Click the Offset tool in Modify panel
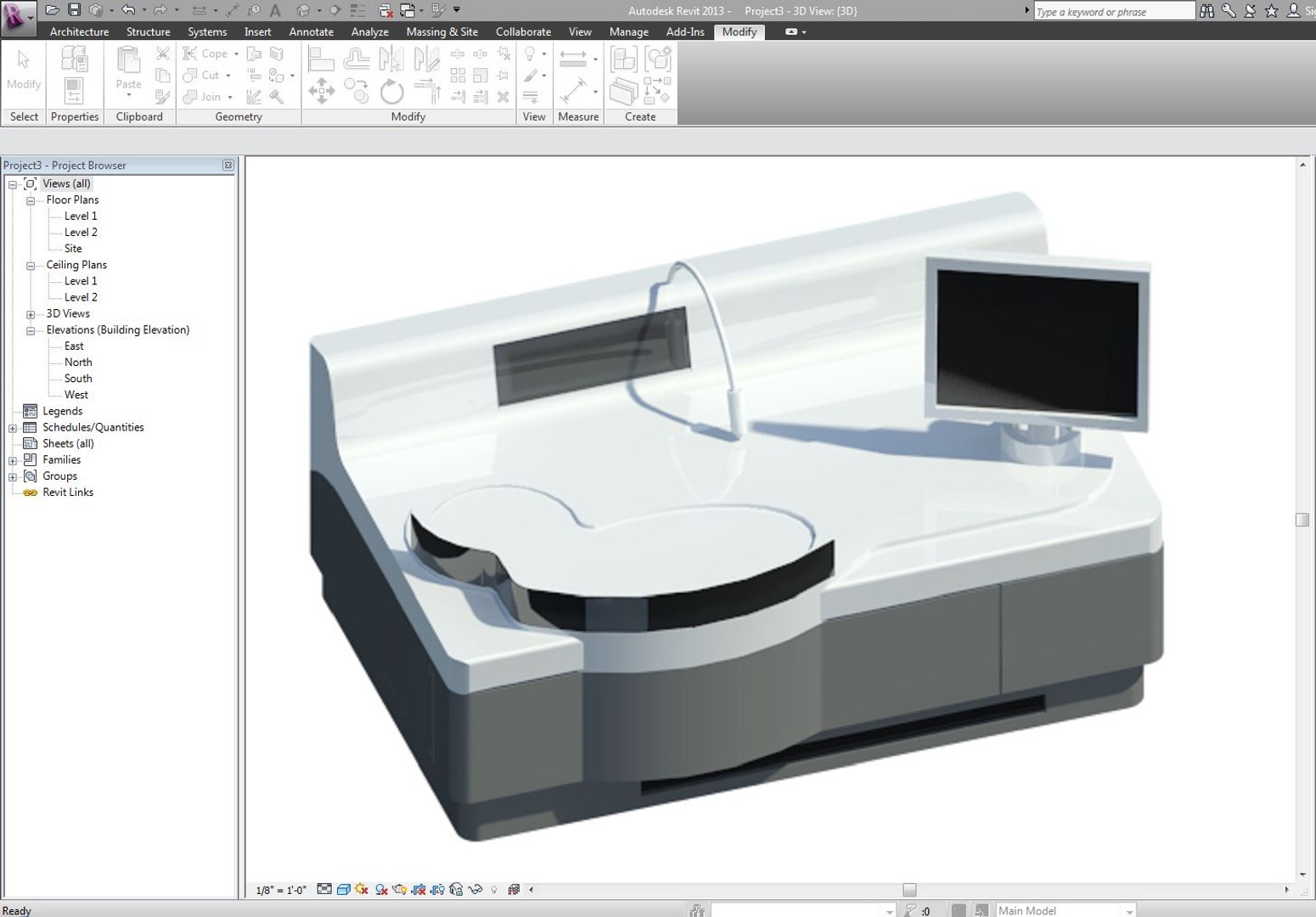The width and height of the screenshot is (1316, 917). (357, 59)
